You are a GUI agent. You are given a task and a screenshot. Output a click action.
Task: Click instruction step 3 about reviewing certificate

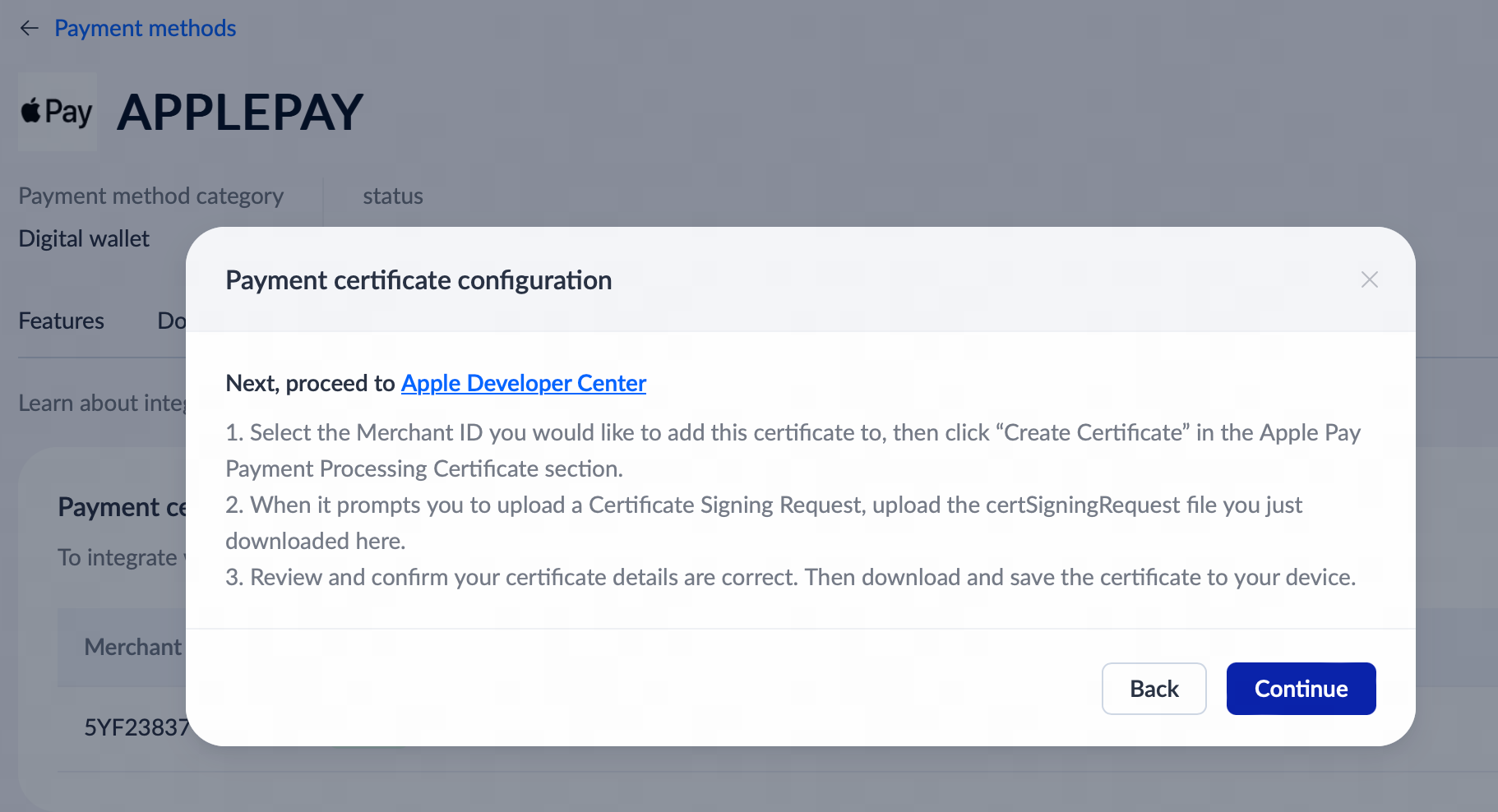[x=789, y=578]
